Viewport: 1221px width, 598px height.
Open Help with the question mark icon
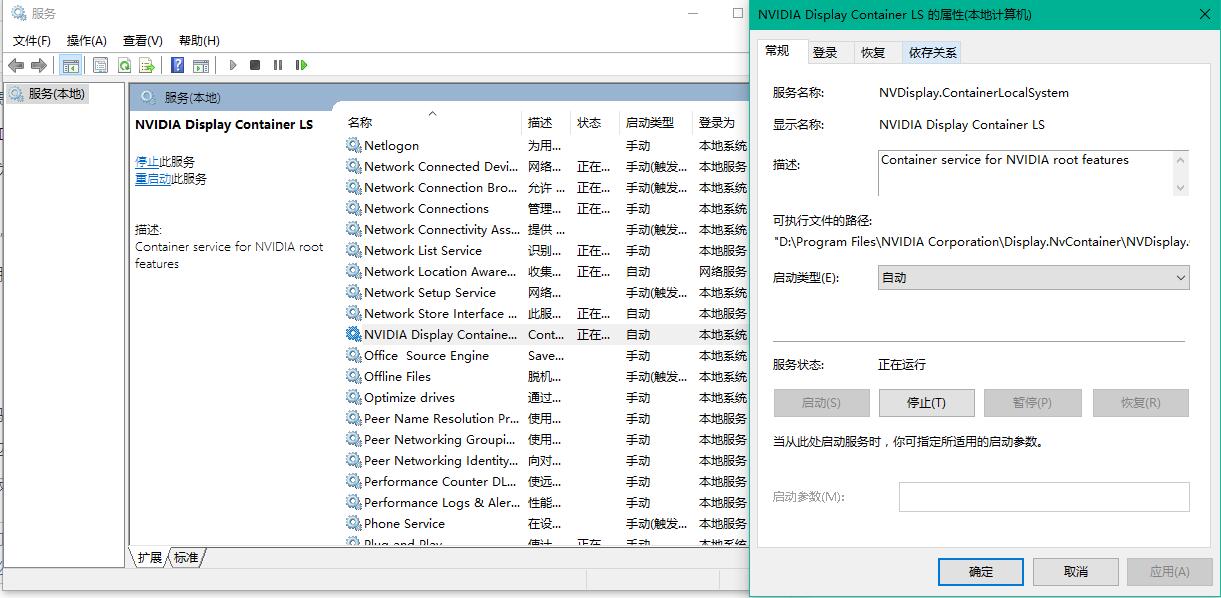[177, 65]
